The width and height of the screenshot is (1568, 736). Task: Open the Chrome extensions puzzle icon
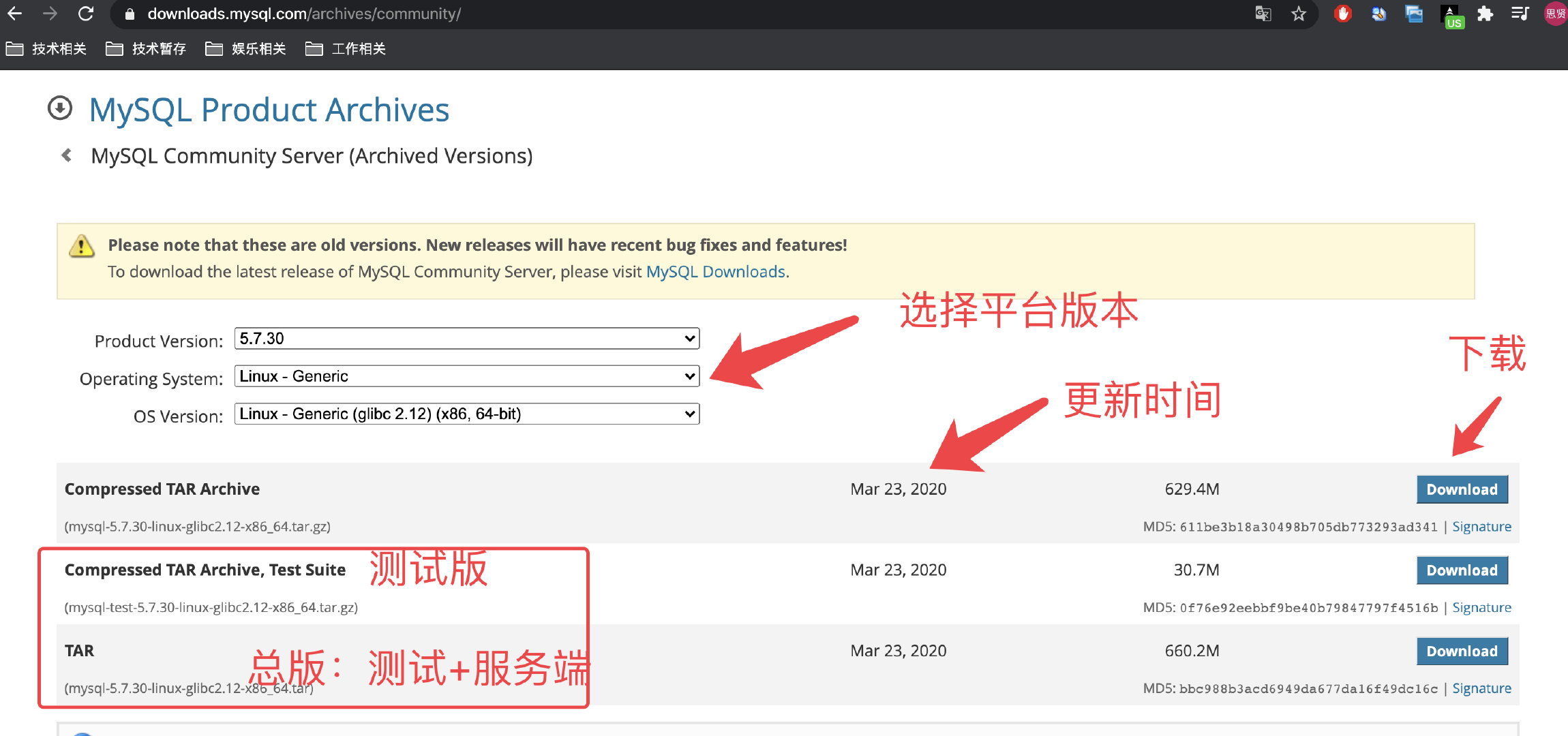(x=1485, y=14)
